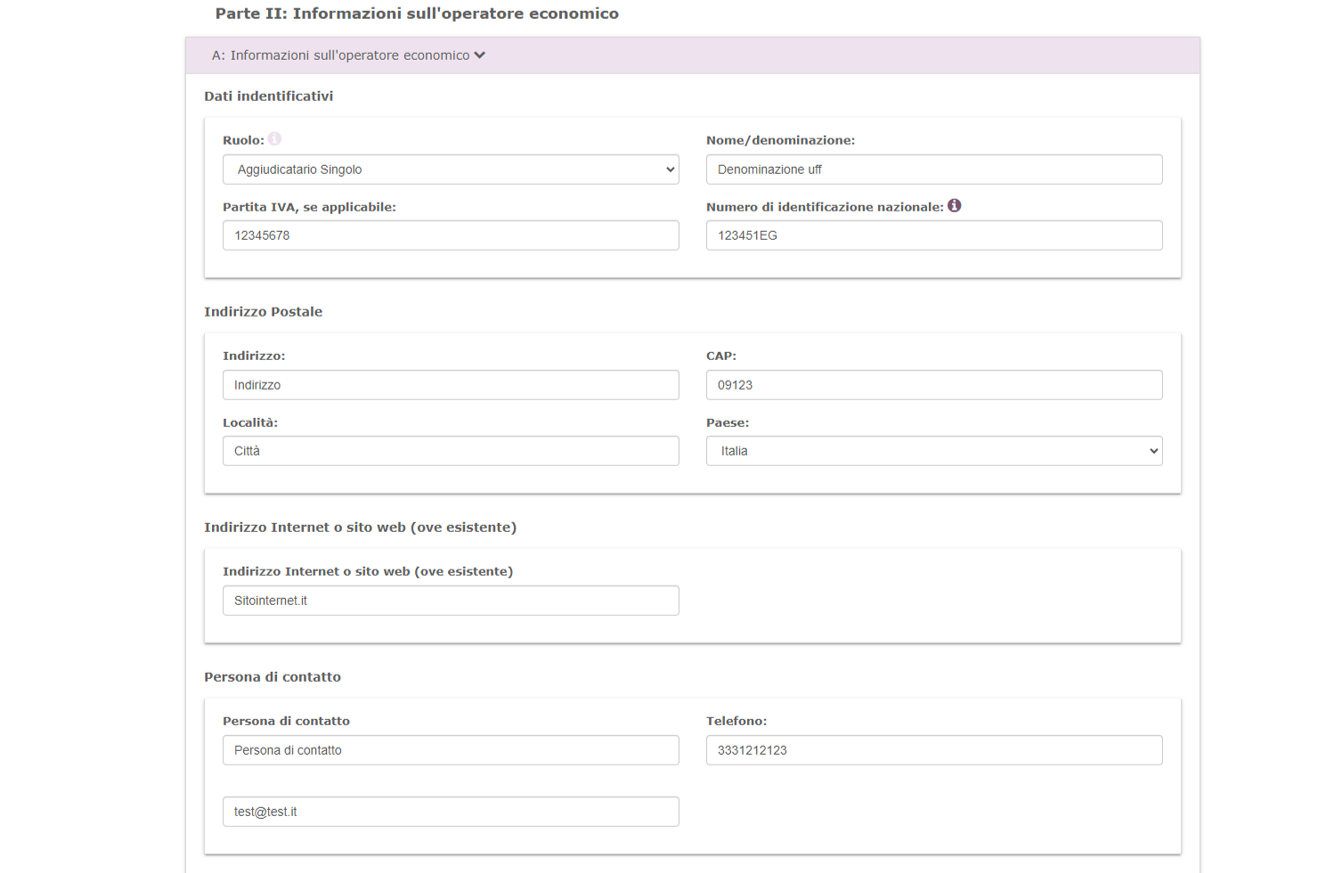This screenshot has width=1343, height=873.
Task: Open the Ruolo dropdown showing Aggiudicatario Singolo
Action: (x=450, y=170)
